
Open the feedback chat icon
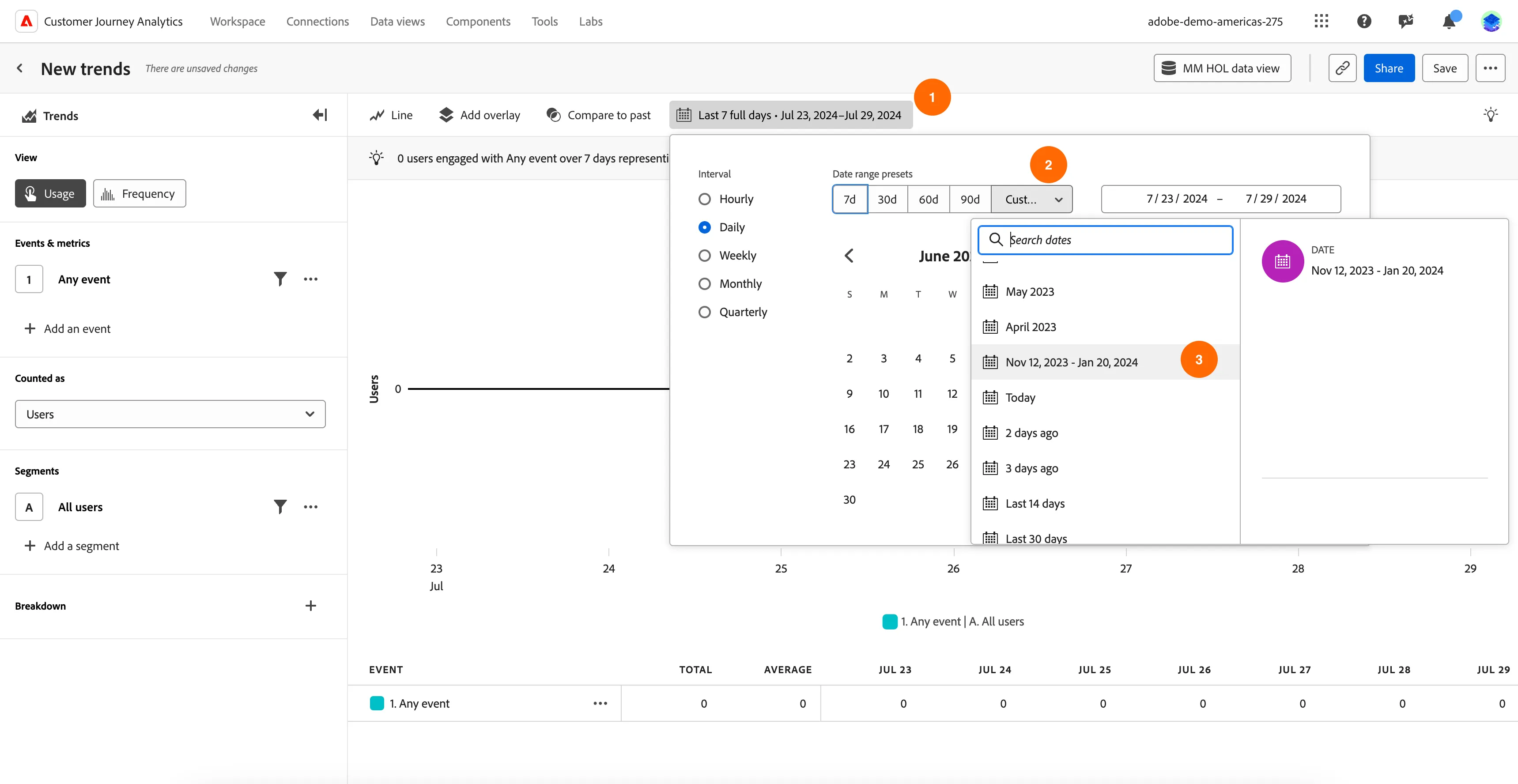click(1406, 21)
